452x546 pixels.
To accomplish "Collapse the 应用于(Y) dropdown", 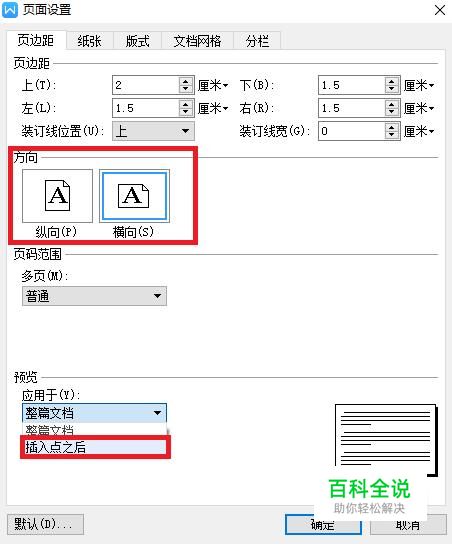I will coord(94,413).
